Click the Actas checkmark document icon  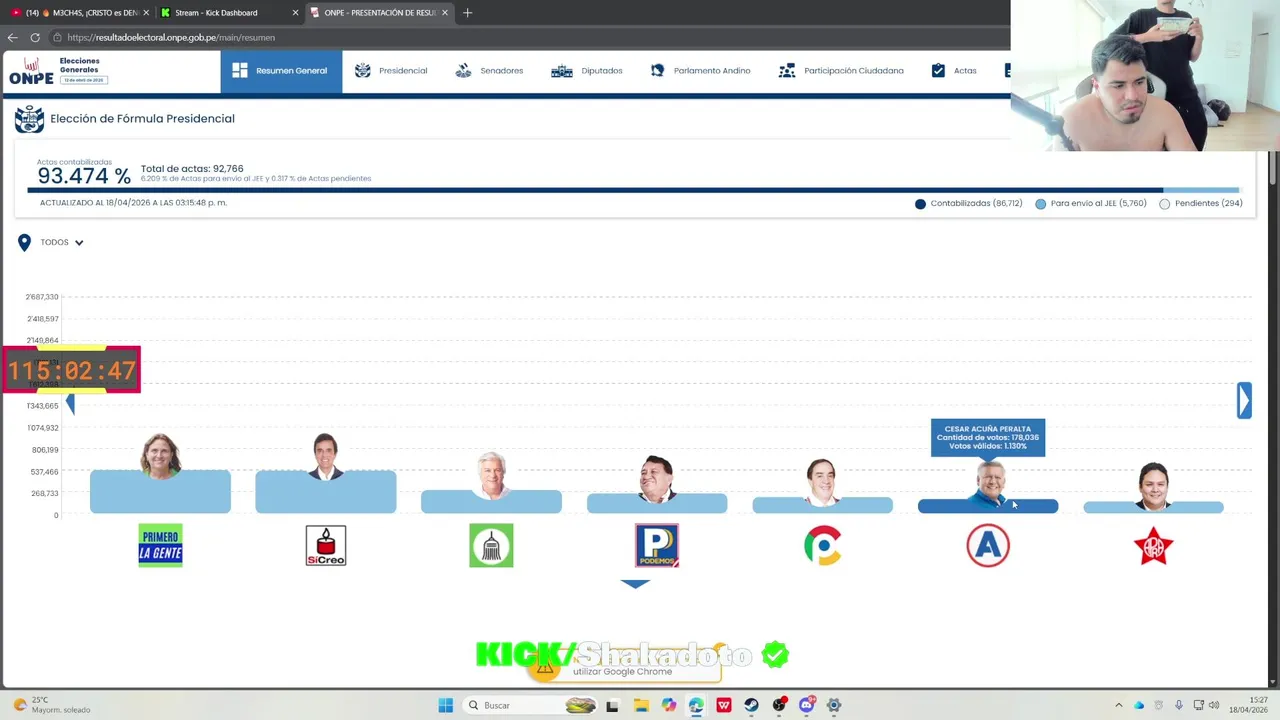938,71
